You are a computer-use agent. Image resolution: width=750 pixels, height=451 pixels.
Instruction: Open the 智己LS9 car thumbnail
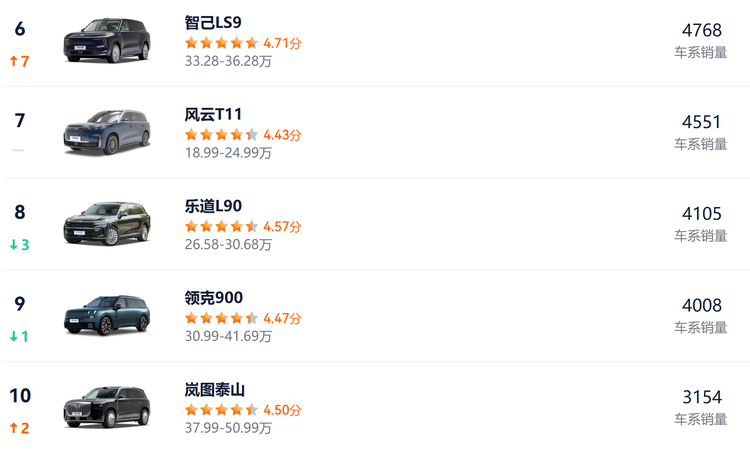tap(107, 41)
